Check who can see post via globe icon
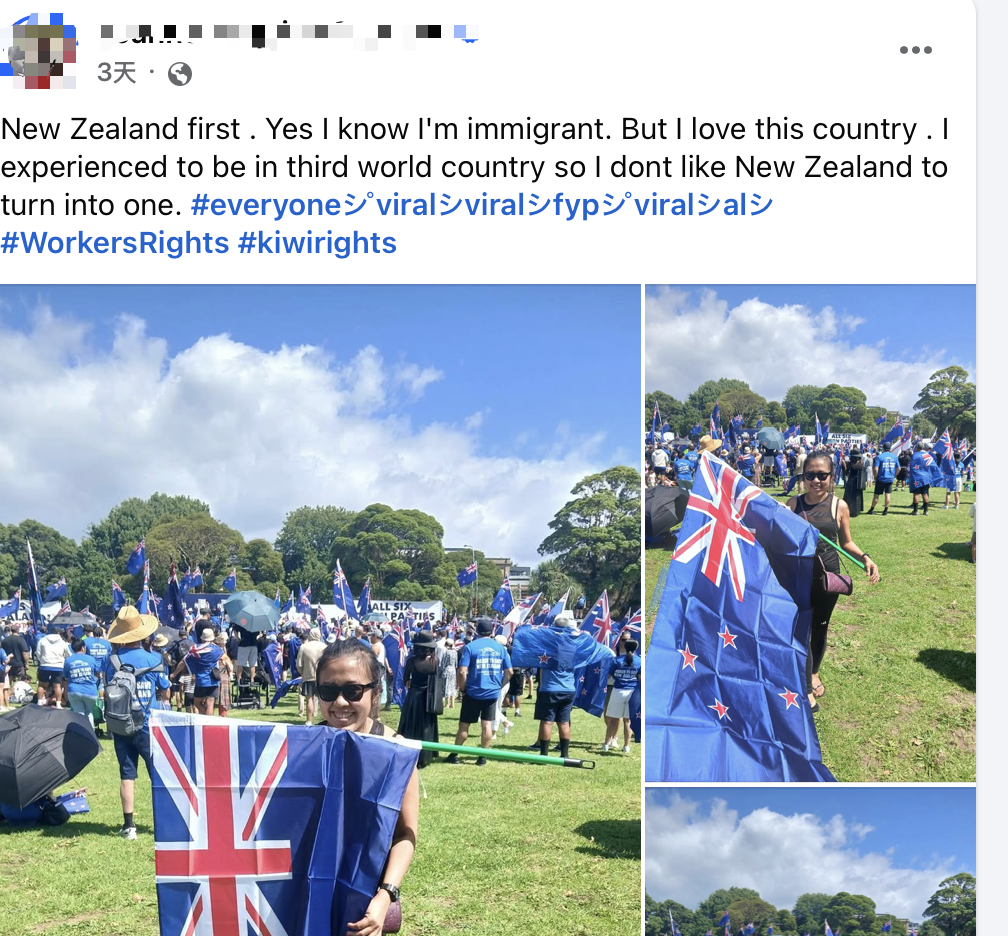The height and width of the screenshot is (936, 1008). [180, 74]
